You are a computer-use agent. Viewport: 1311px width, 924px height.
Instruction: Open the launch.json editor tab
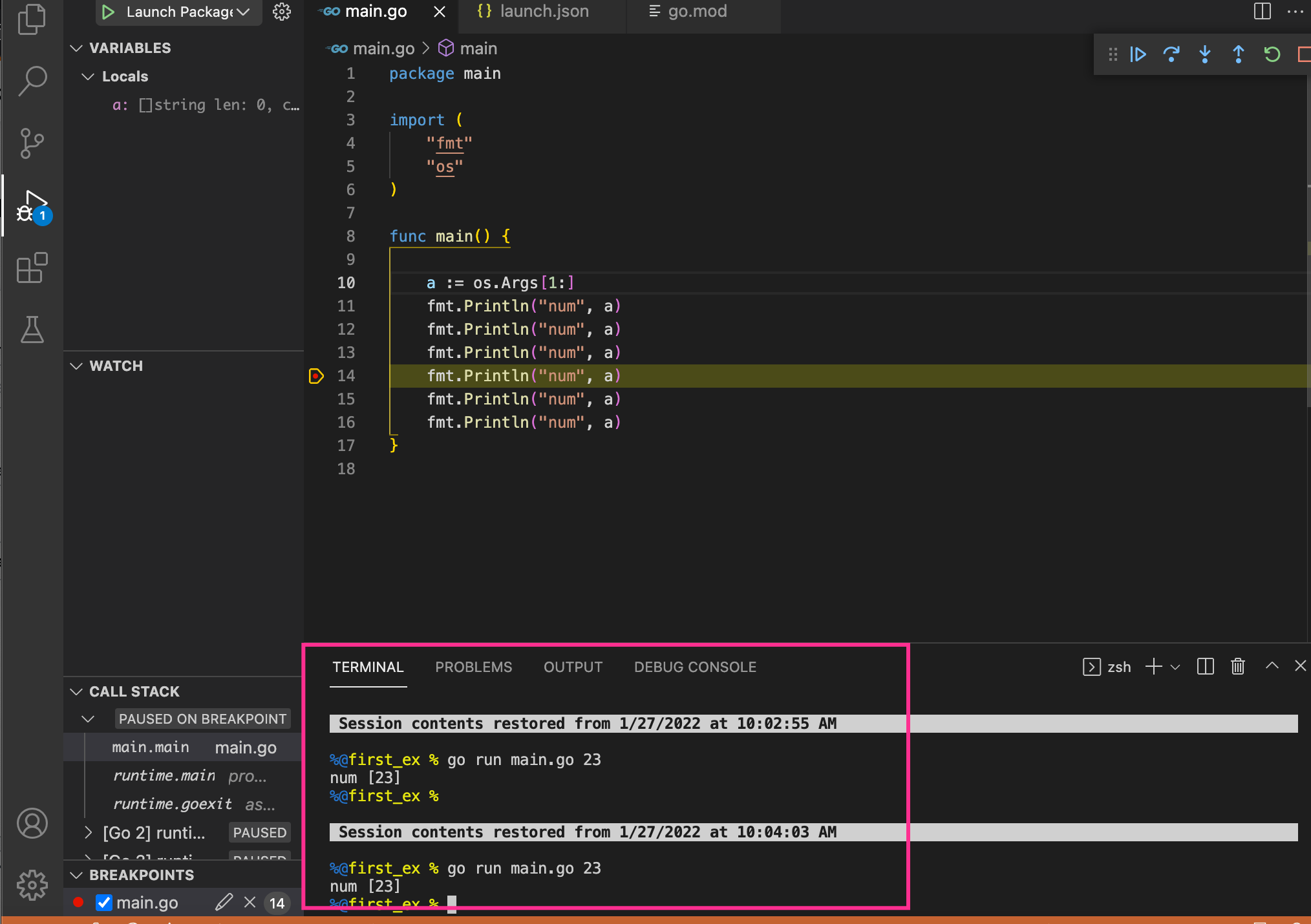(x=542, y=12)
